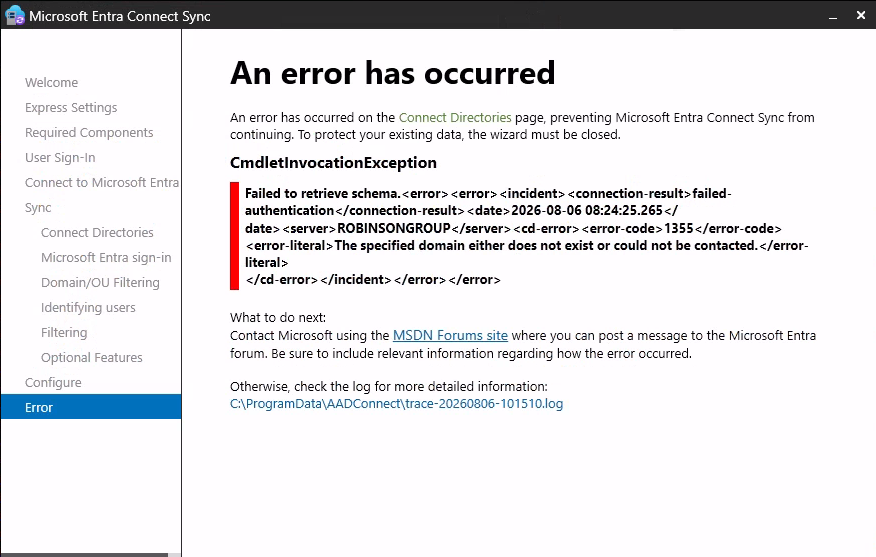Go to Express Settings step

coord(71,107)
